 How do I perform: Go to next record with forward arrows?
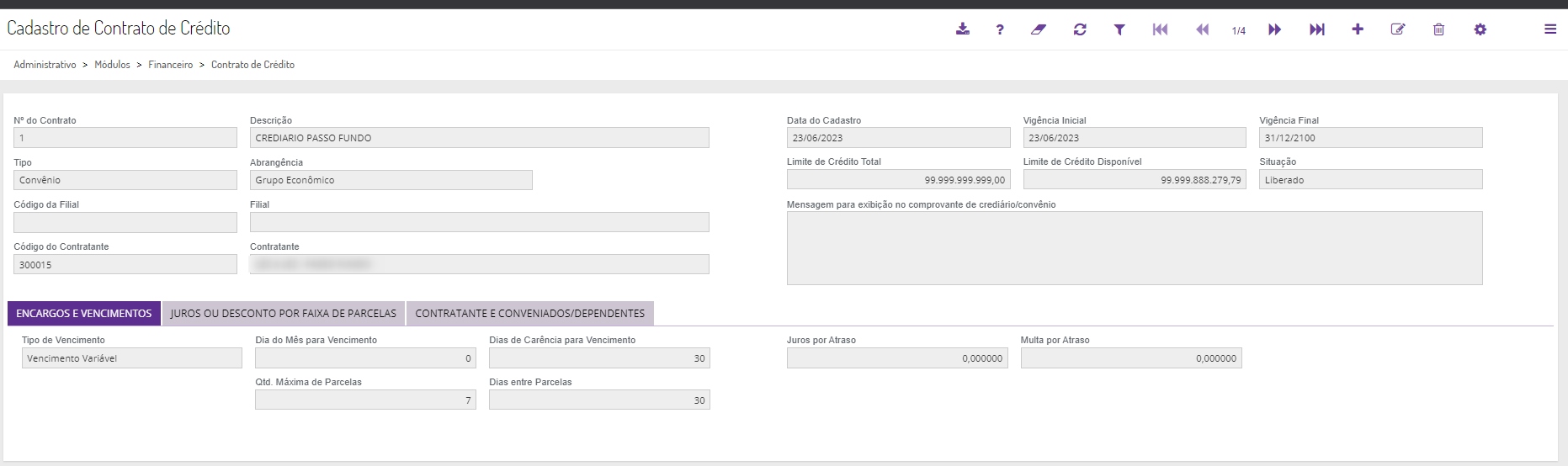pyautogui.click(x=1275, y=29)
